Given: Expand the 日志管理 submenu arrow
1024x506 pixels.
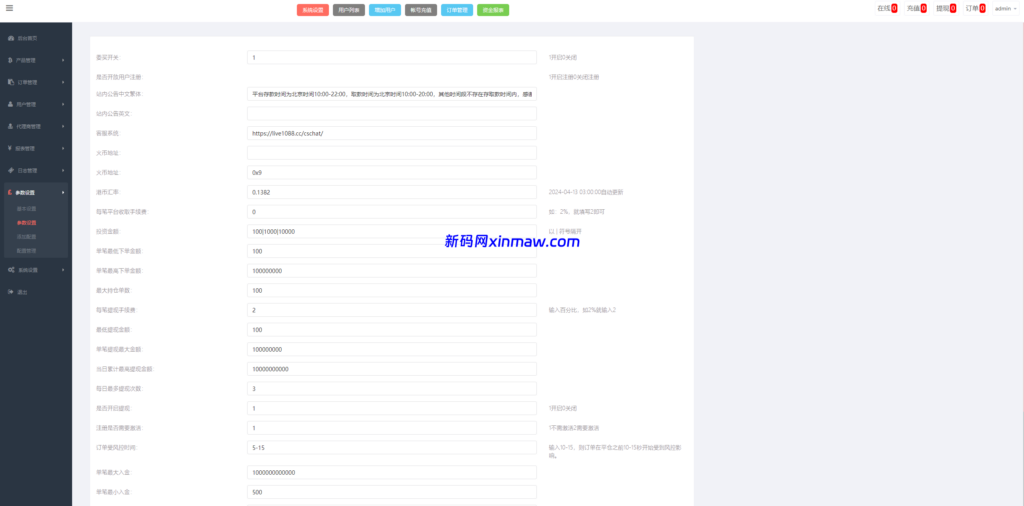Looking at the screenshot, I should (63, 170).
